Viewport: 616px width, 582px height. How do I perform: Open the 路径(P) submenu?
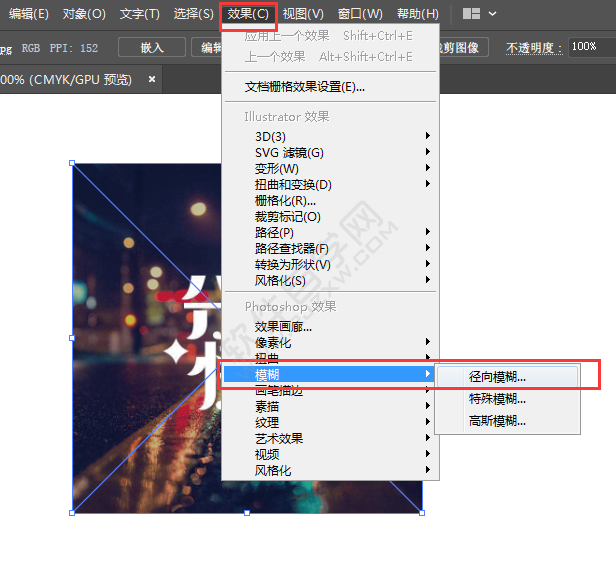(330, 233)
